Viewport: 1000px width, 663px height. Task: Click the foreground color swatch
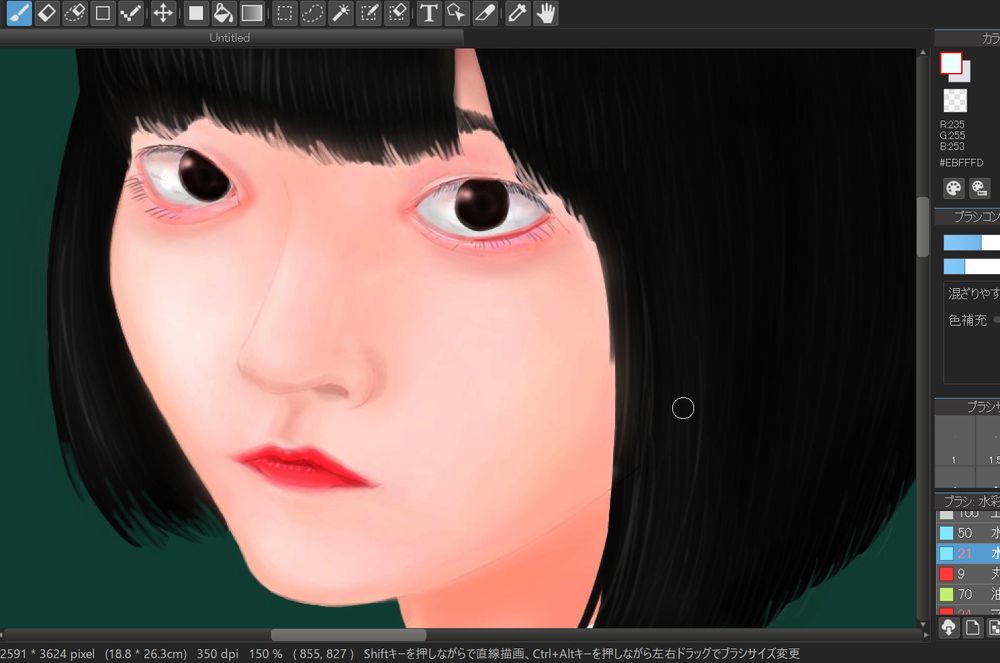(x=950, y=63)
